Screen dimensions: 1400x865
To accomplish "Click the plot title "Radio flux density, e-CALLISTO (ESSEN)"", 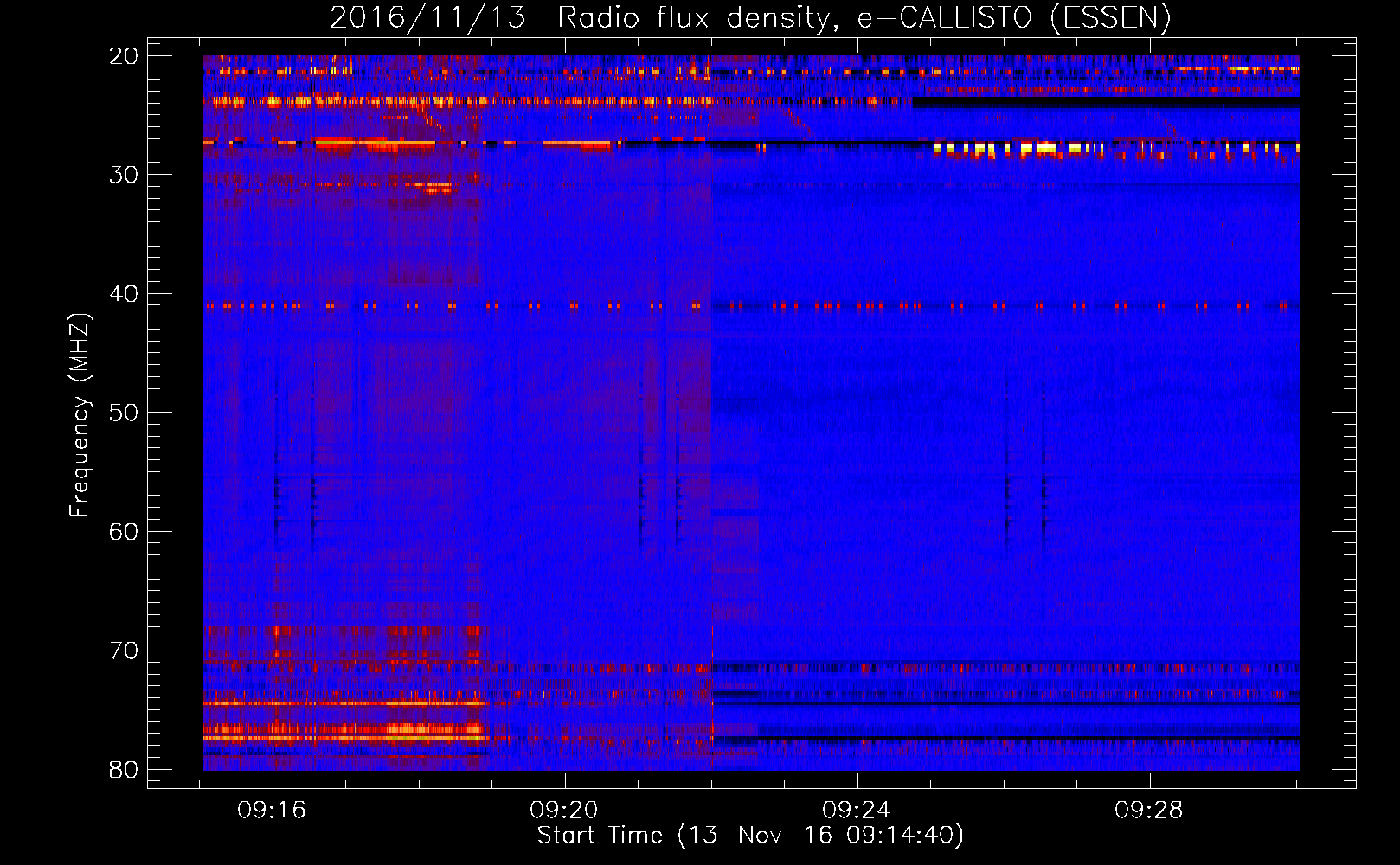I will point(864,17).
